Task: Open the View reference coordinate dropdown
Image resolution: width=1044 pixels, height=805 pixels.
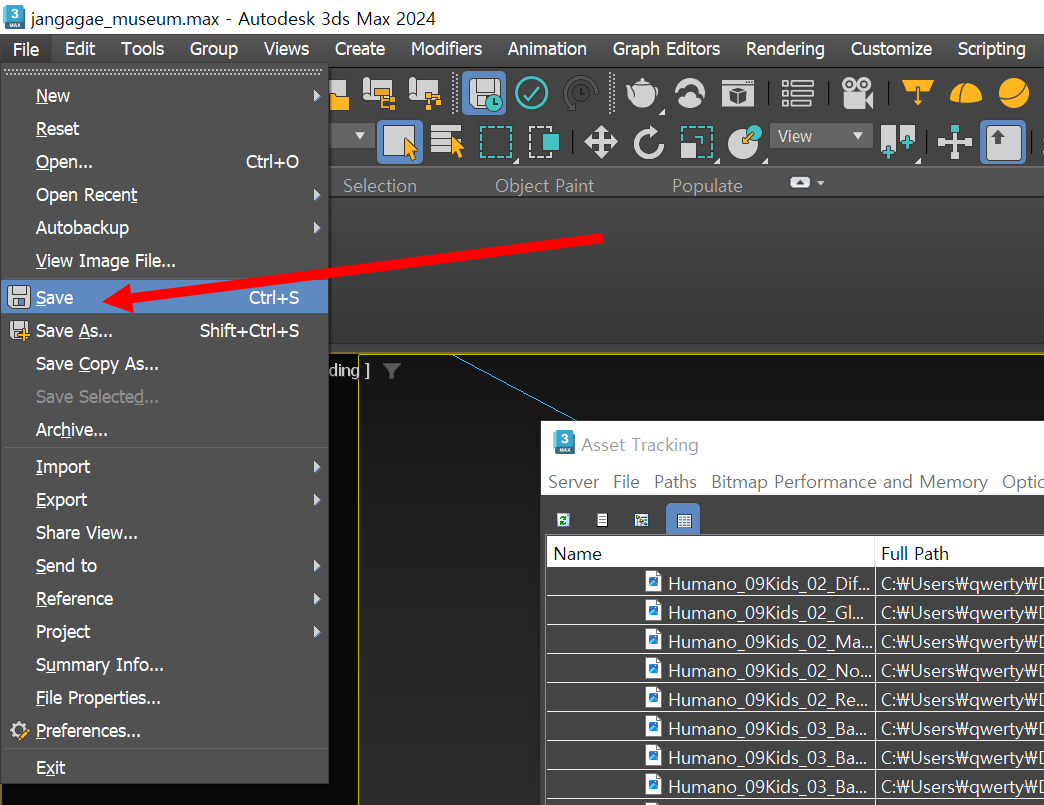Action: click(x=821, y=136)
